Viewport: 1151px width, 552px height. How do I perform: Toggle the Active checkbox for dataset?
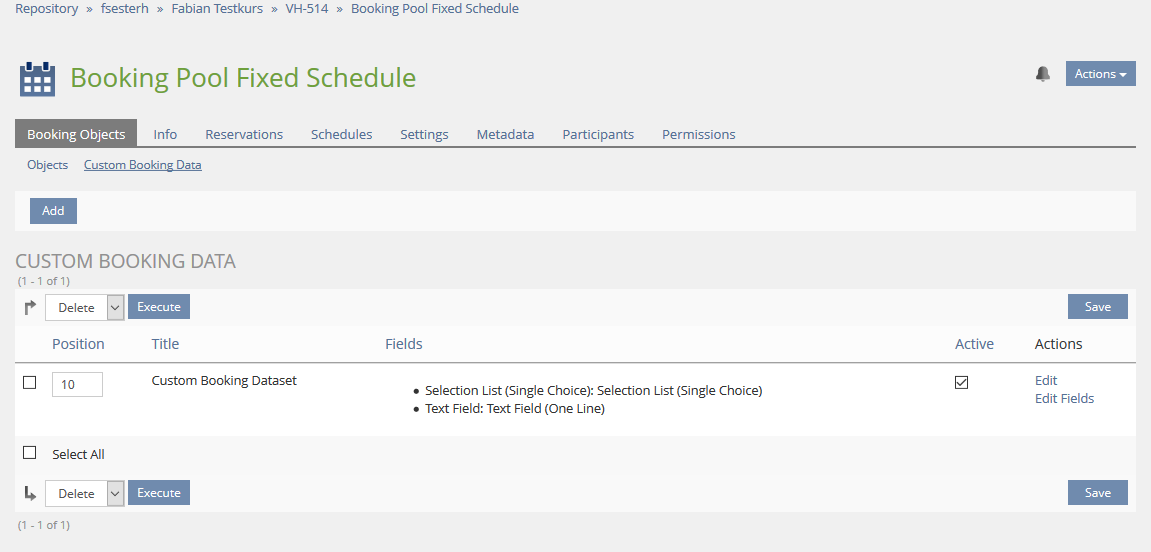tap(961, 382)
